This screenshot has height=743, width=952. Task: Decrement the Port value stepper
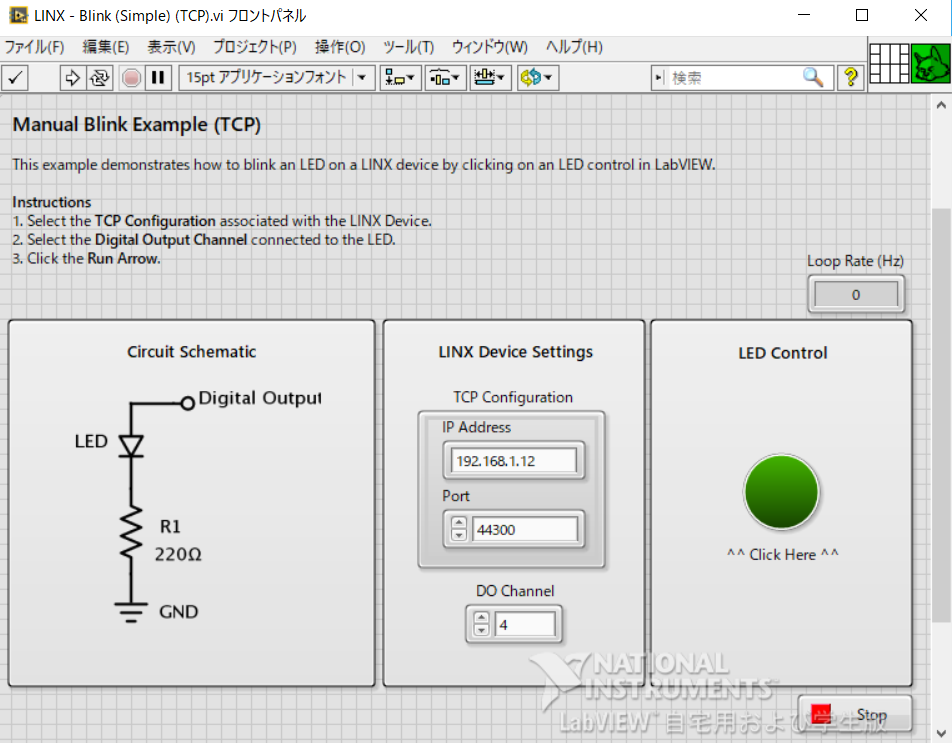pos(459,535)
